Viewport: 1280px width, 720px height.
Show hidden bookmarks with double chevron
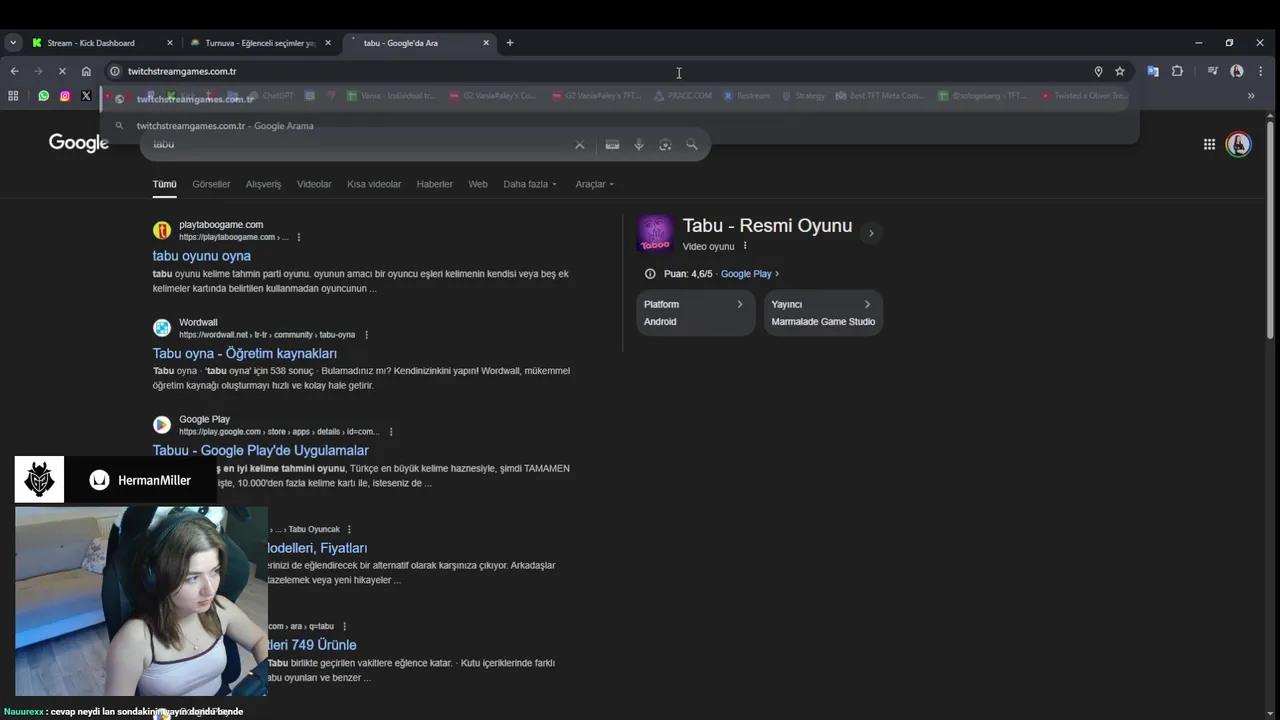click(x=1251, y=96)
